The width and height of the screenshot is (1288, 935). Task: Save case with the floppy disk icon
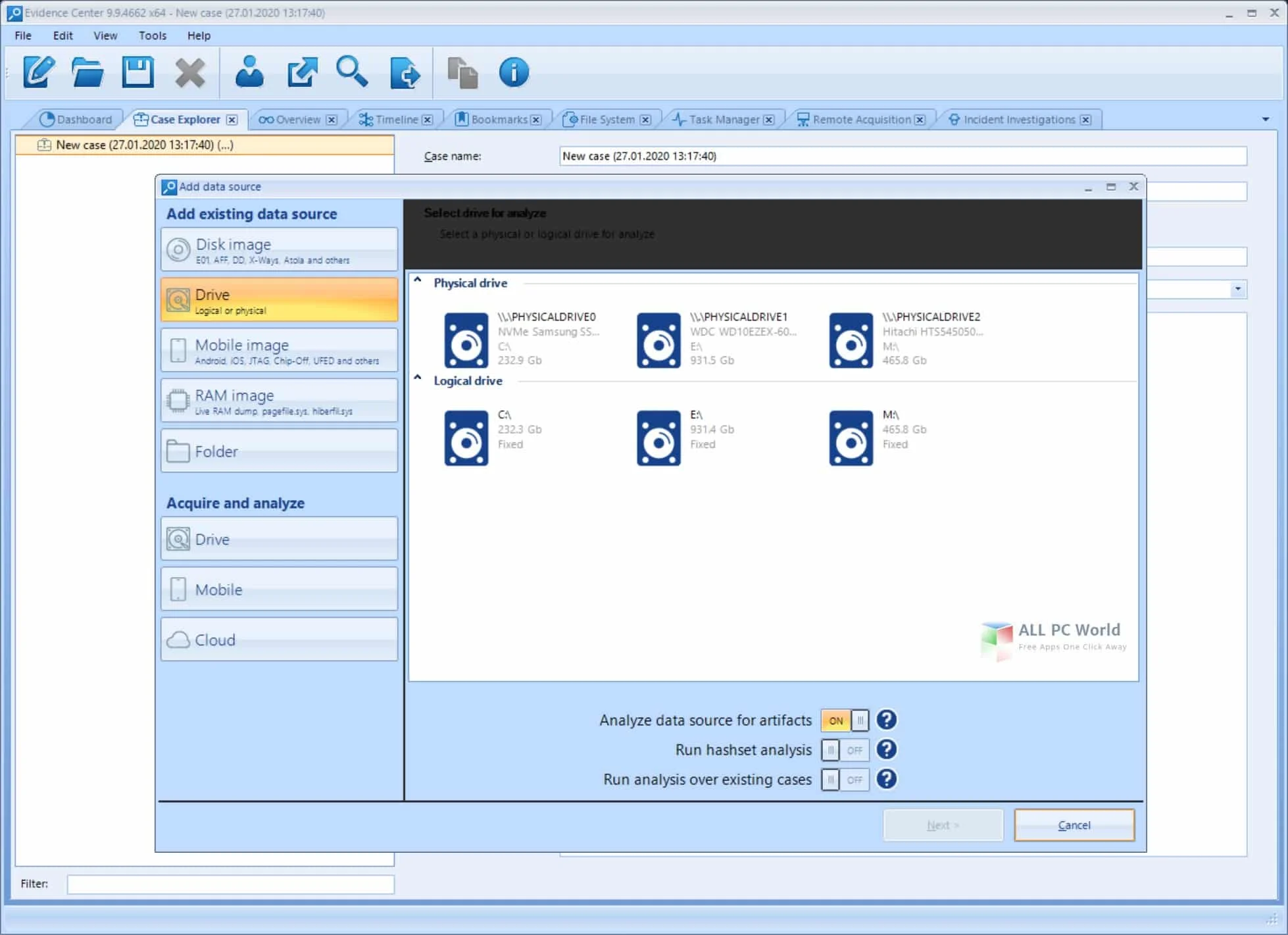(138, 72)
